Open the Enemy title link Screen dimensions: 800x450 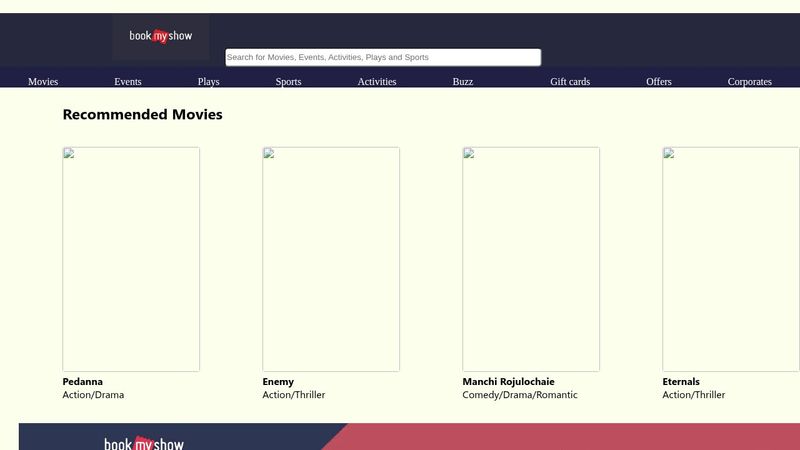278,382
